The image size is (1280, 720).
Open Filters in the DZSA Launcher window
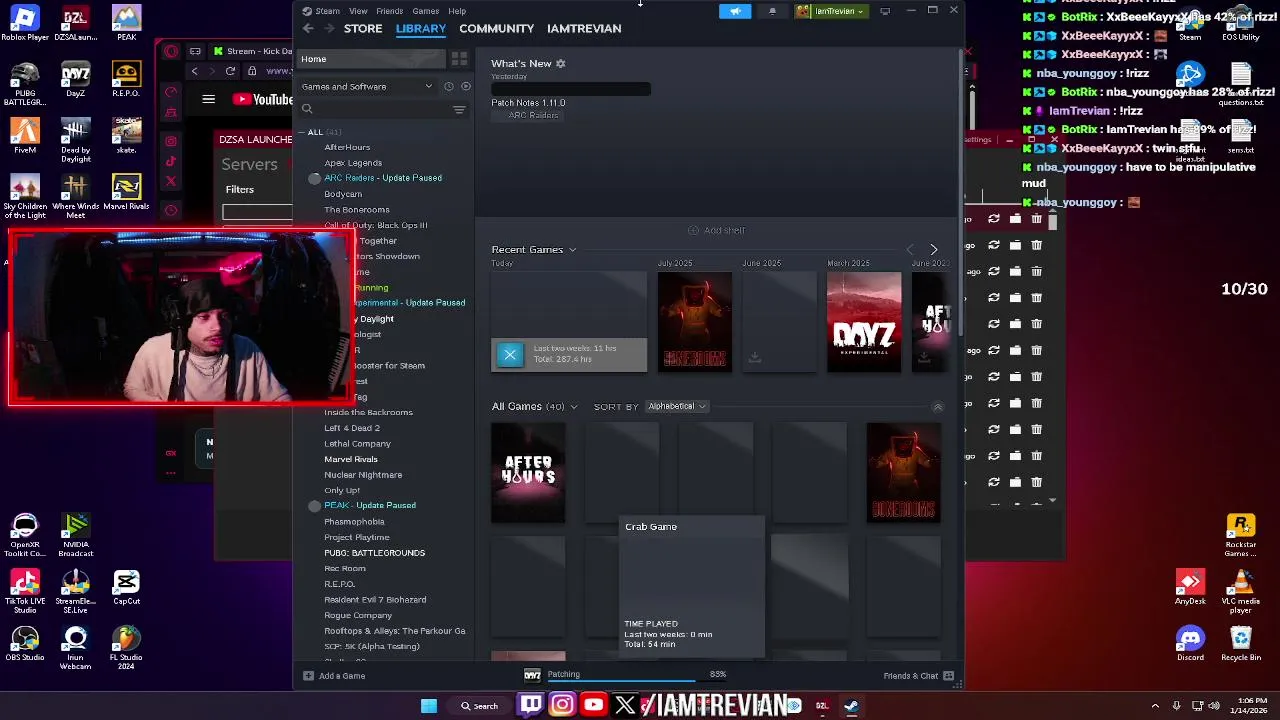[x=239, y=189]
